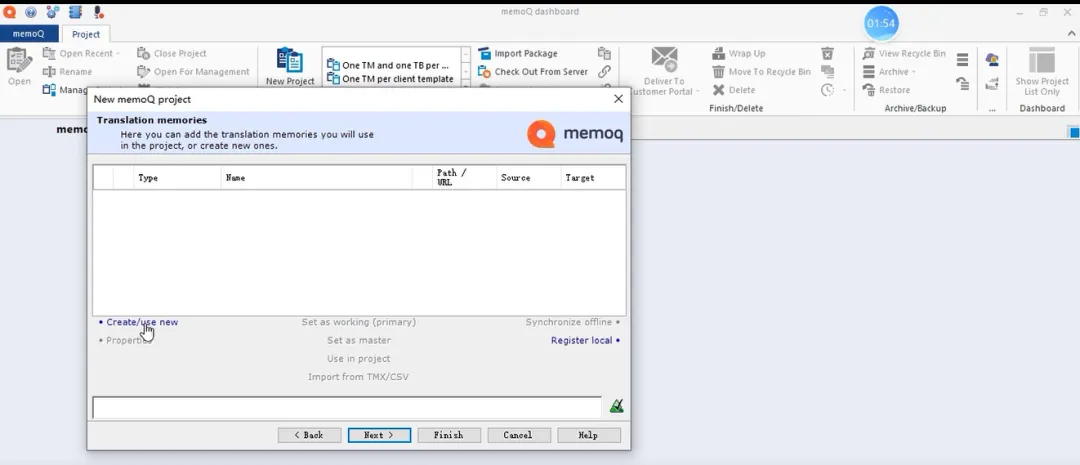This screenshot has height=465, width=1080.
Task: Click the Register local link
Action: pyautogui.click(x=582, y=341)
